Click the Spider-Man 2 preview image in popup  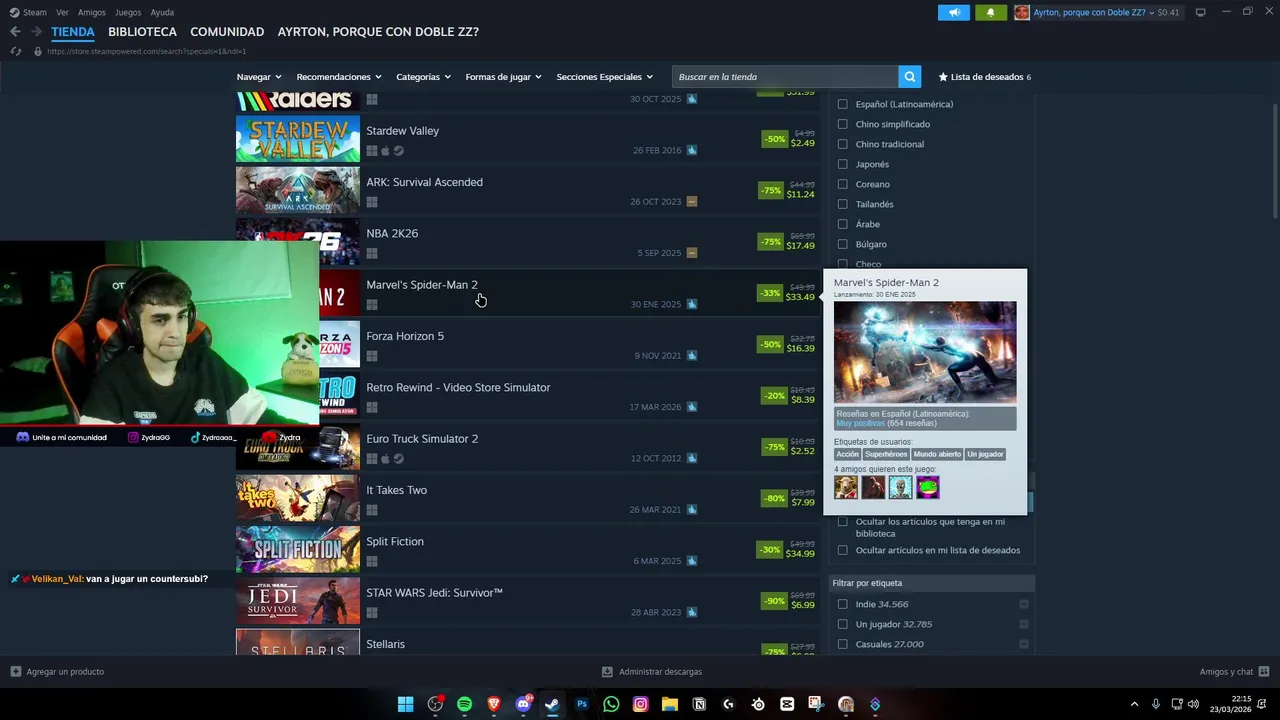[925, 352]
